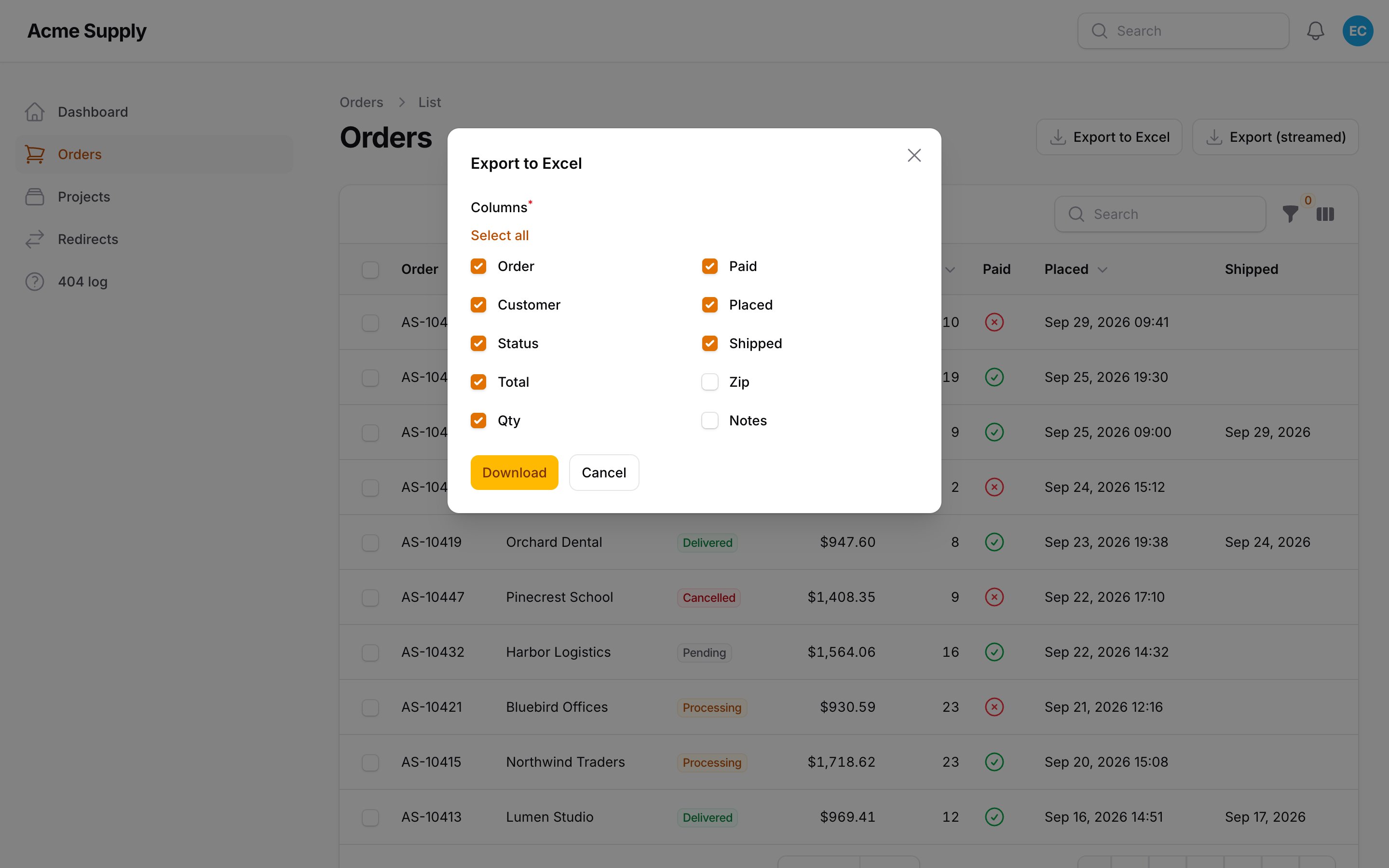Focus the table Search field
This screenshot has width=1389, height=868.
1160,214
